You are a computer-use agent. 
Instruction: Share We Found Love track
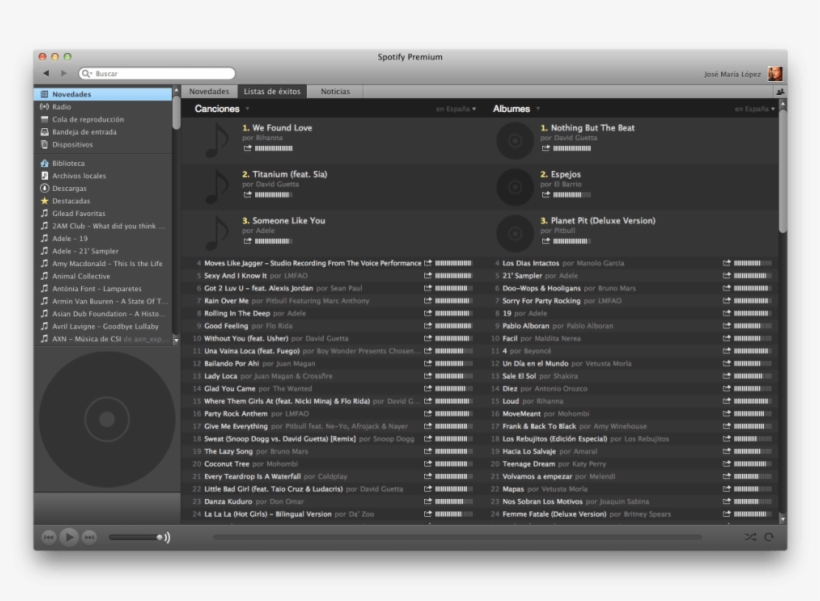[247, 149]
